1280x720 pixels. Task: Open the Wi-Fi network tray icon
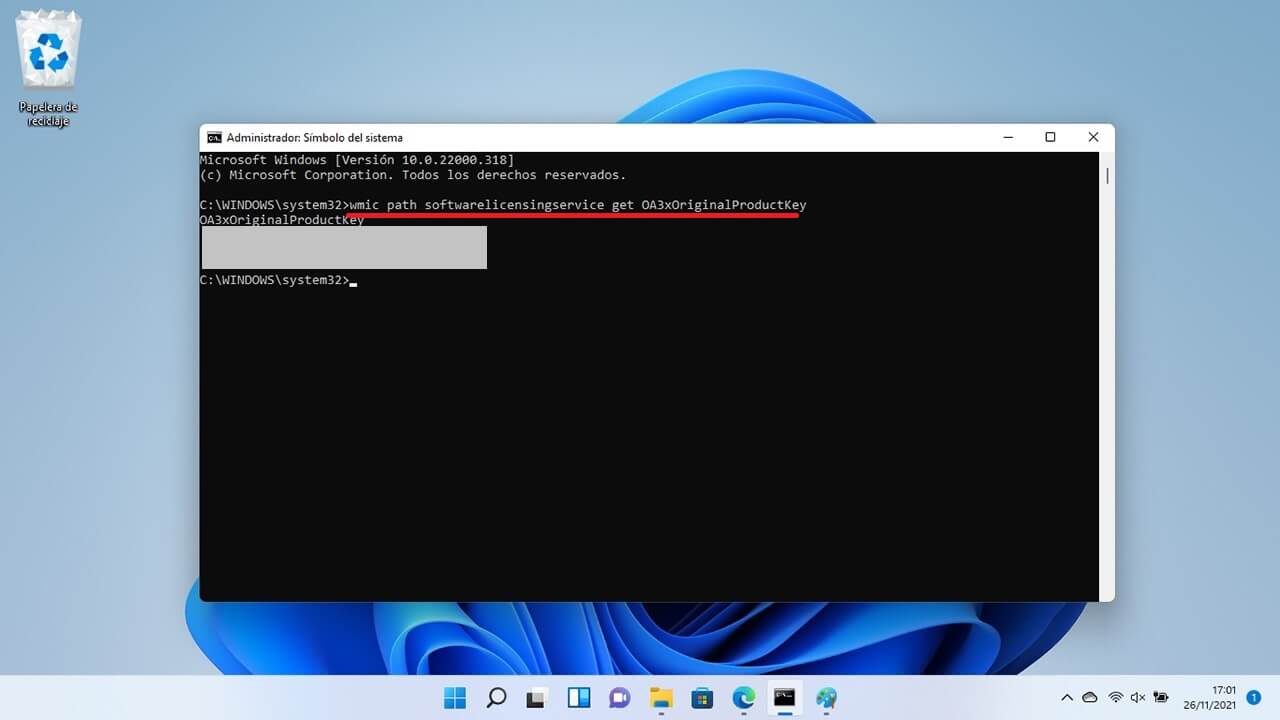point(1115,697)
